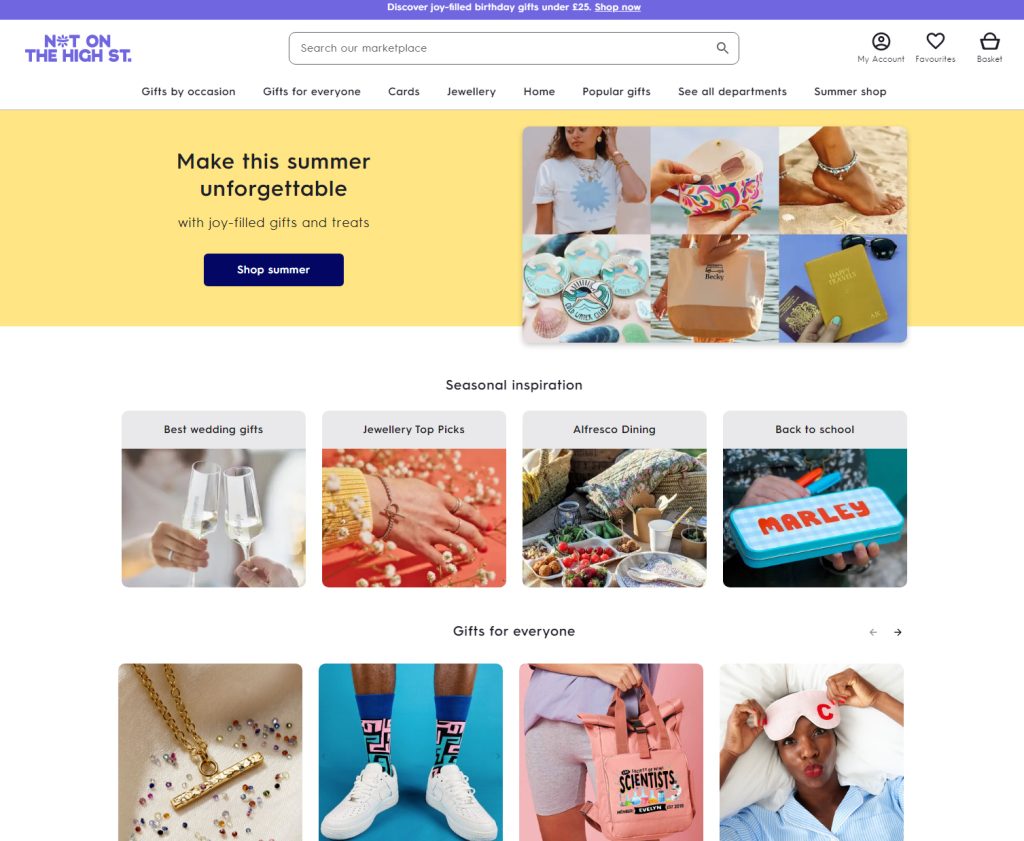This screenshot has width=1024, height=841.
Task: Open the Cards menu item
Action: (x=404, y=91)
